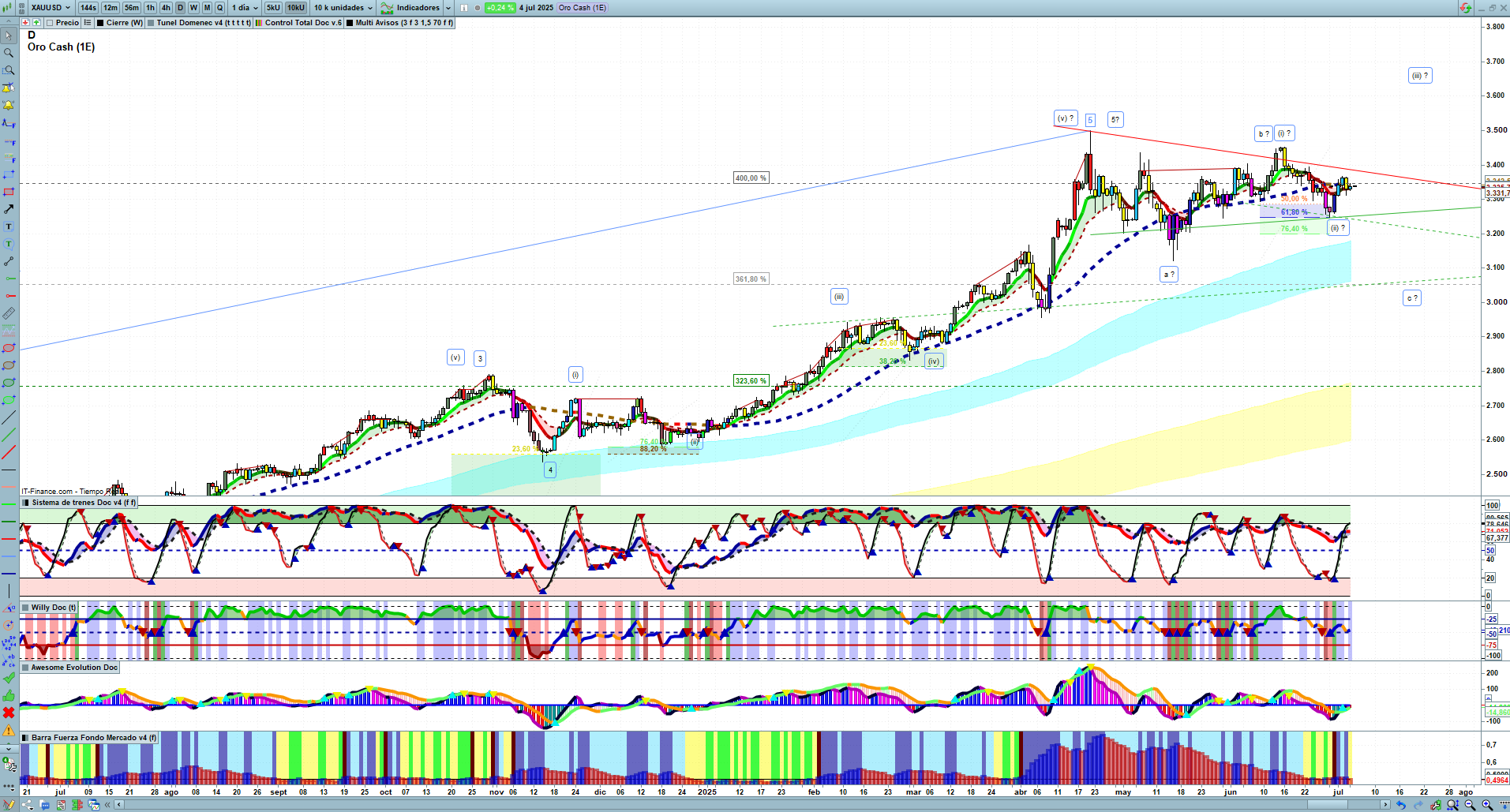The height and width of the screenshot is (812, 1510).
Task: Select the arrow drawing tool
Action: coord(9,209)
